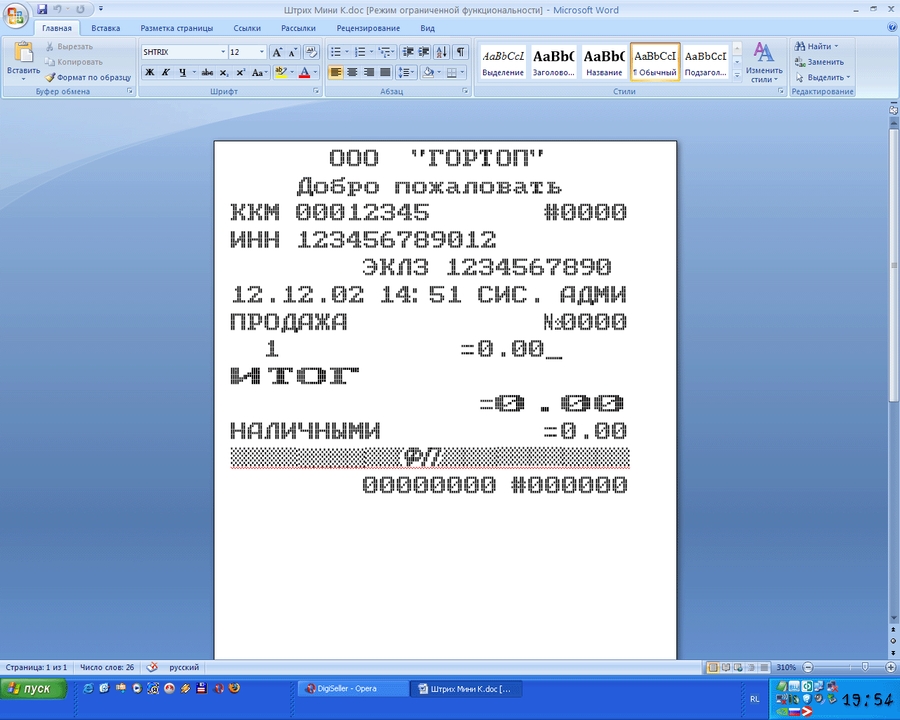Viewport: 900px width, 720px height.
Task: Click the Format Painter brush icon
Action: (50, 77)
